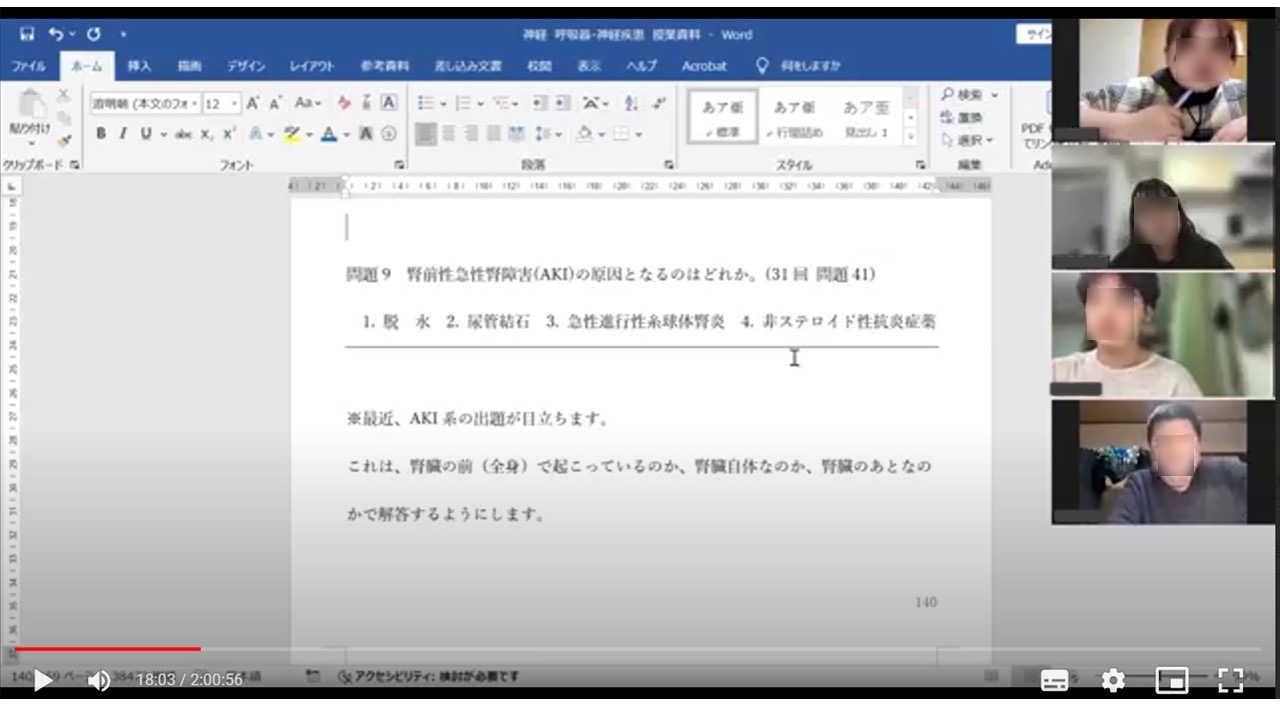Viewport: 1280px width, 720px height.
Task: Click the Sort (A-Z) paragraph icon
Action: tap(631, 103)
